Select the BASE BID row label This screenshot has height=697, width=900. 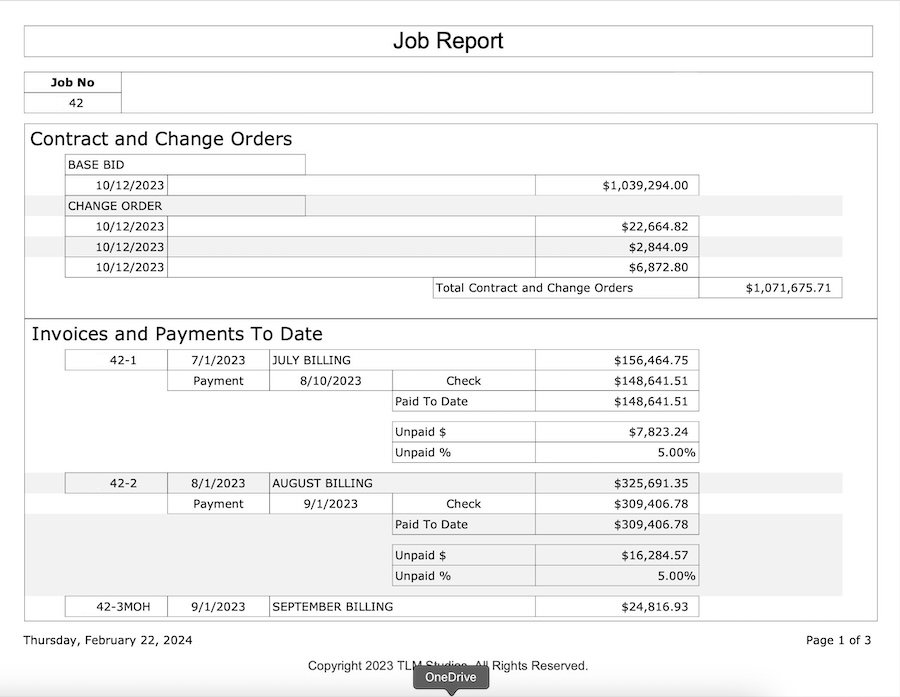click(x=185, y=165)
